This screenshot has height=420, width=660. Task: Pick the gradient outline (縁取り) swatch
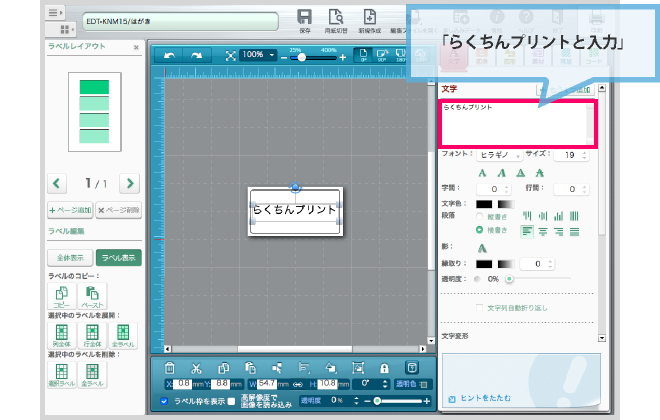tap(506, 264)
